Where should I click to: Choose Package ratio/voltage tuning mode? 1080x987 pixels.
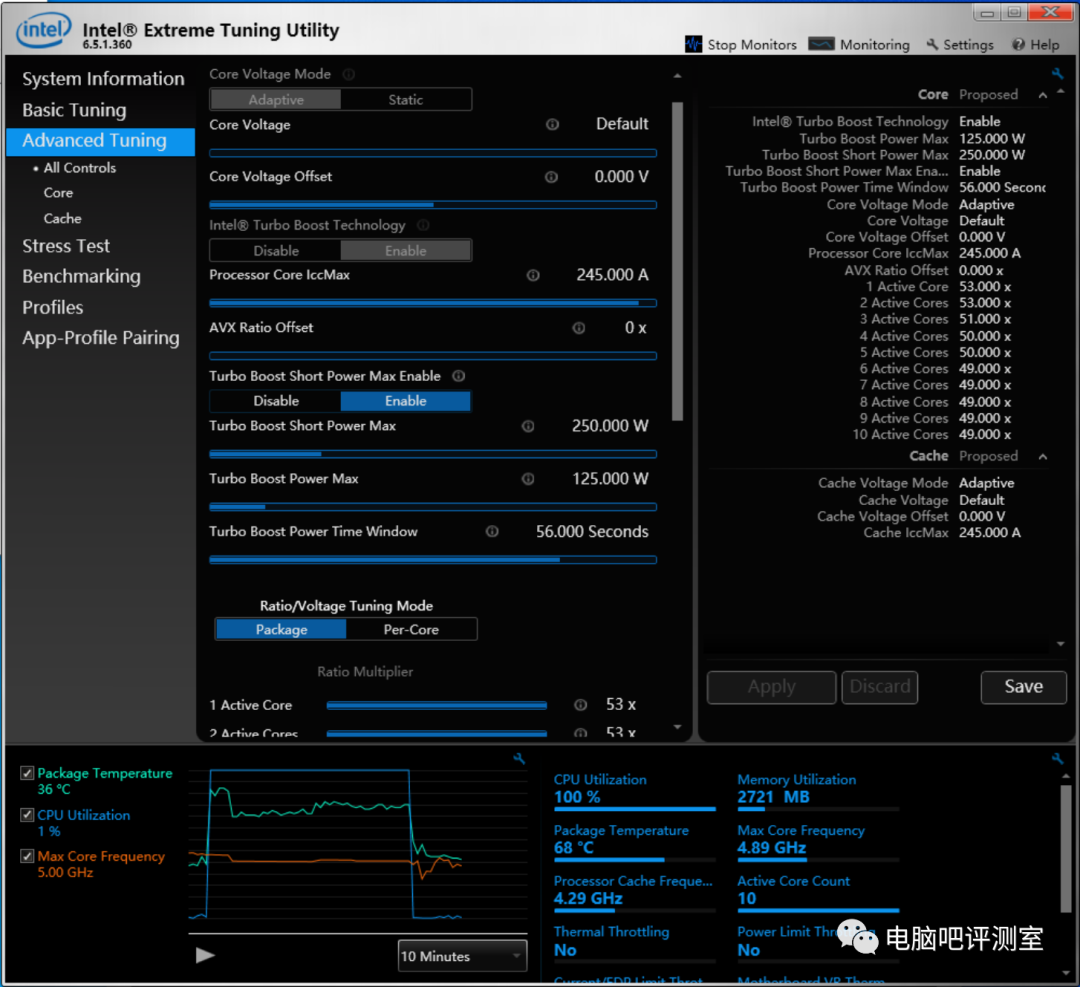pos(281,630)
